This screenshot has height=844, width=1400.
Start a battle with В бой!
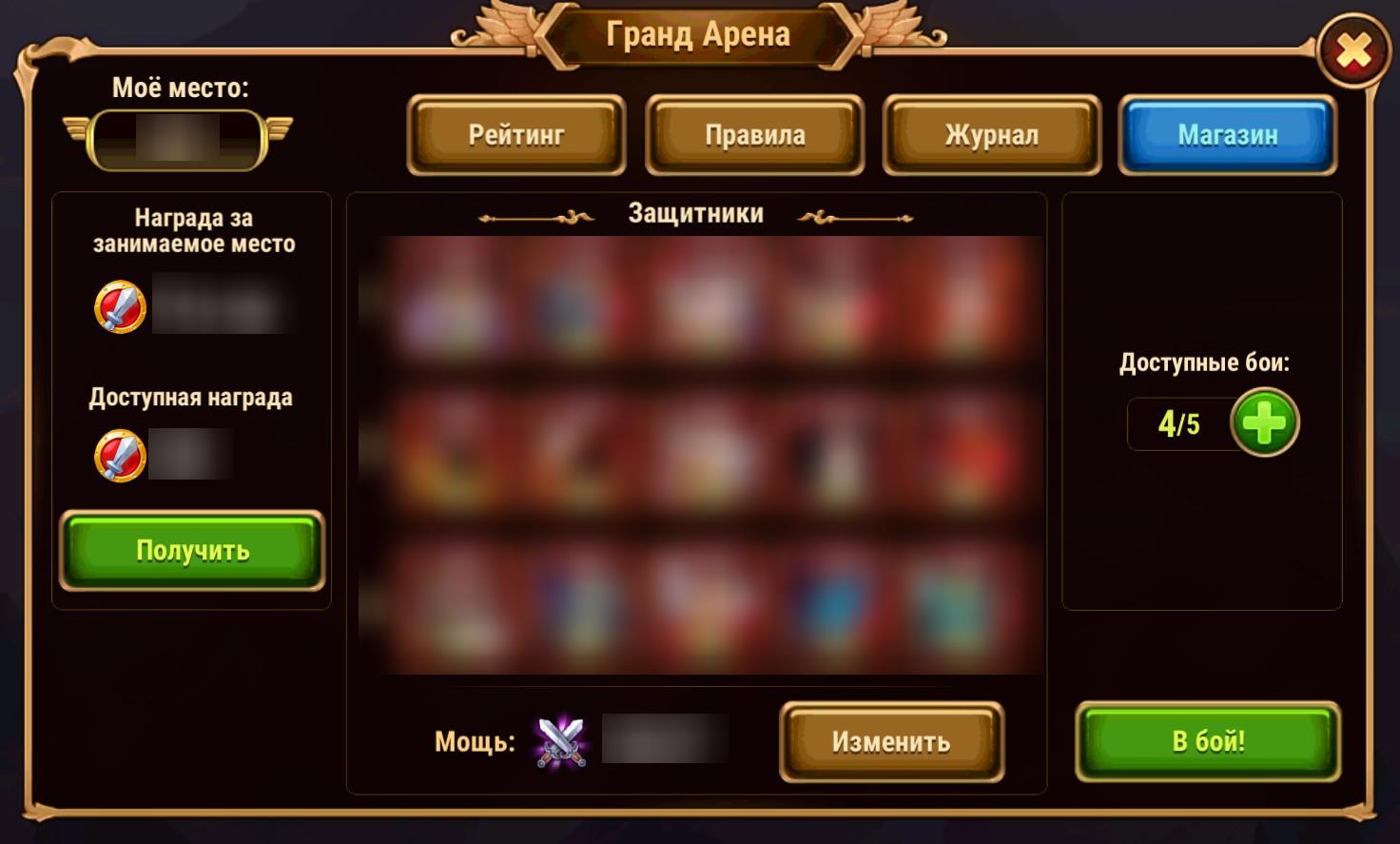pyautogui.click(x=1208, y=741)
